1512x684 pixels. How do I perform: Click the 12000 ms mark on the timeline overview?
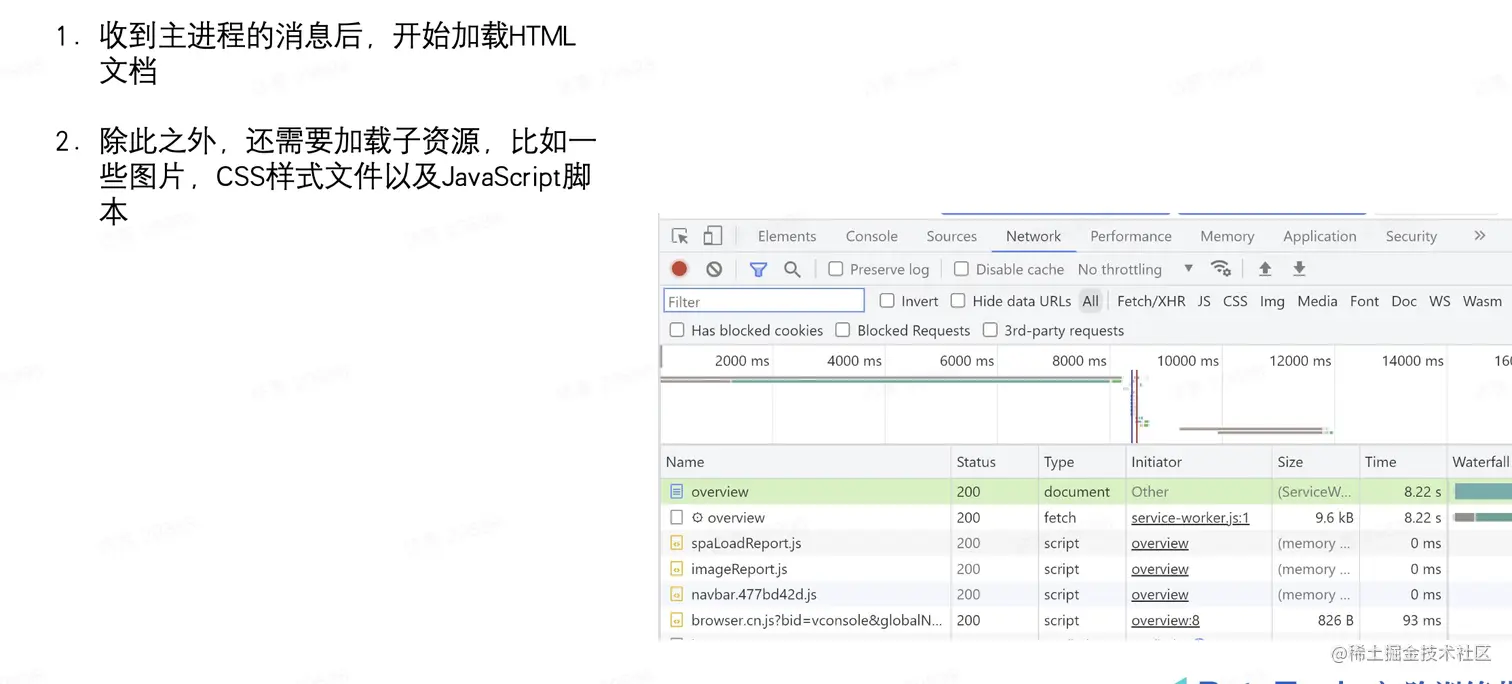1300,360
